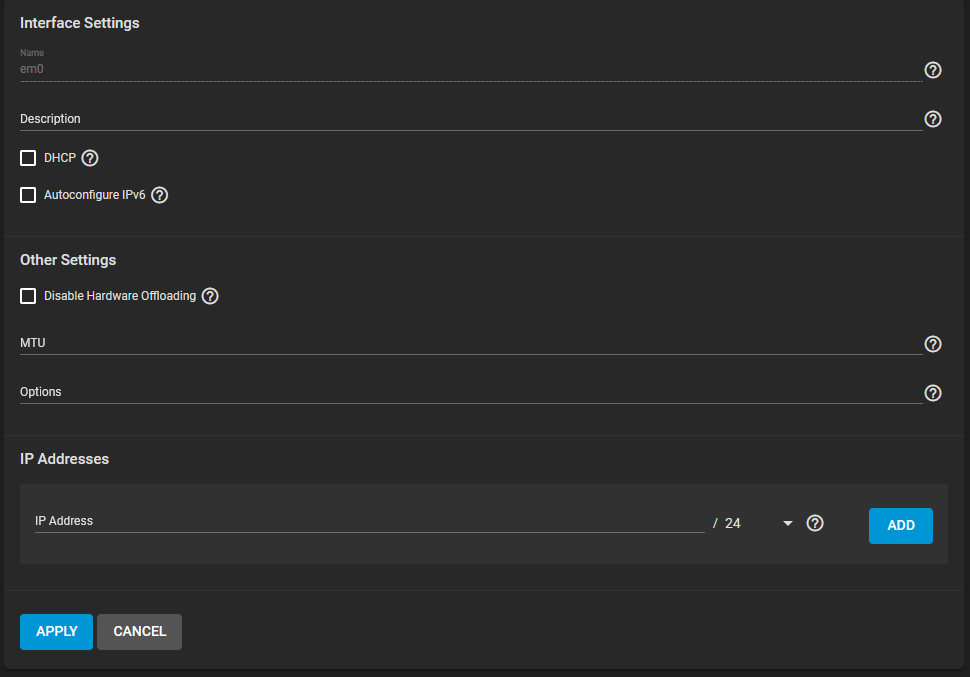Check Disable Hardware Offloading box
This screenshot has height=677, width=970.
28,296
